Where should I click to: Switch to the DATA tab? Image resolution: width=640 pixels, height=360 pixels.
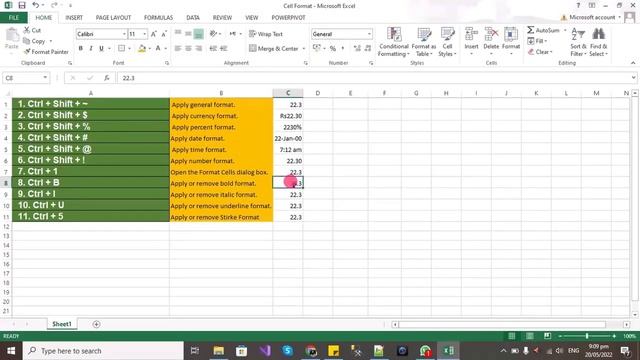(193, 18)
